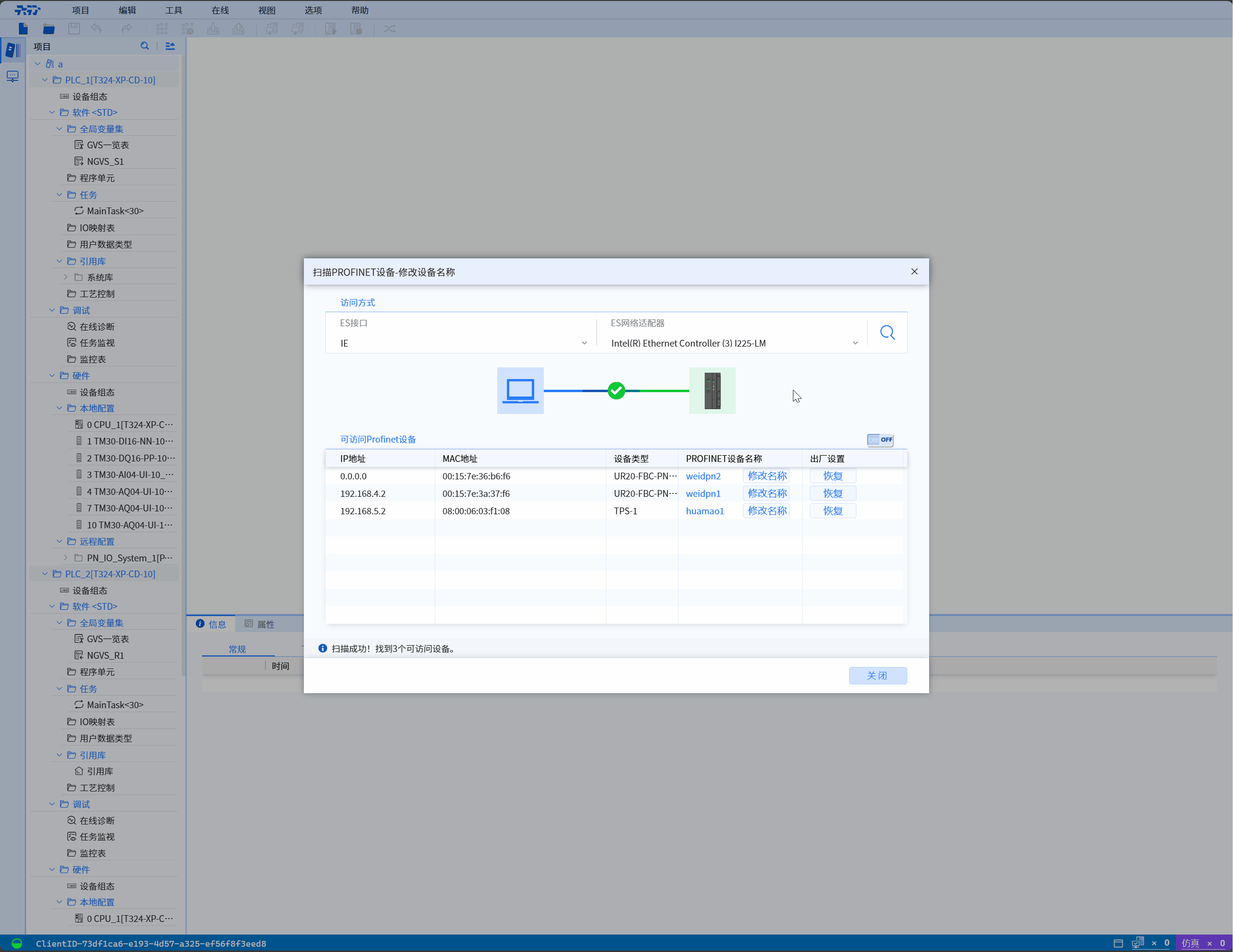Open the 在线 menu

(x=220, y=10)
